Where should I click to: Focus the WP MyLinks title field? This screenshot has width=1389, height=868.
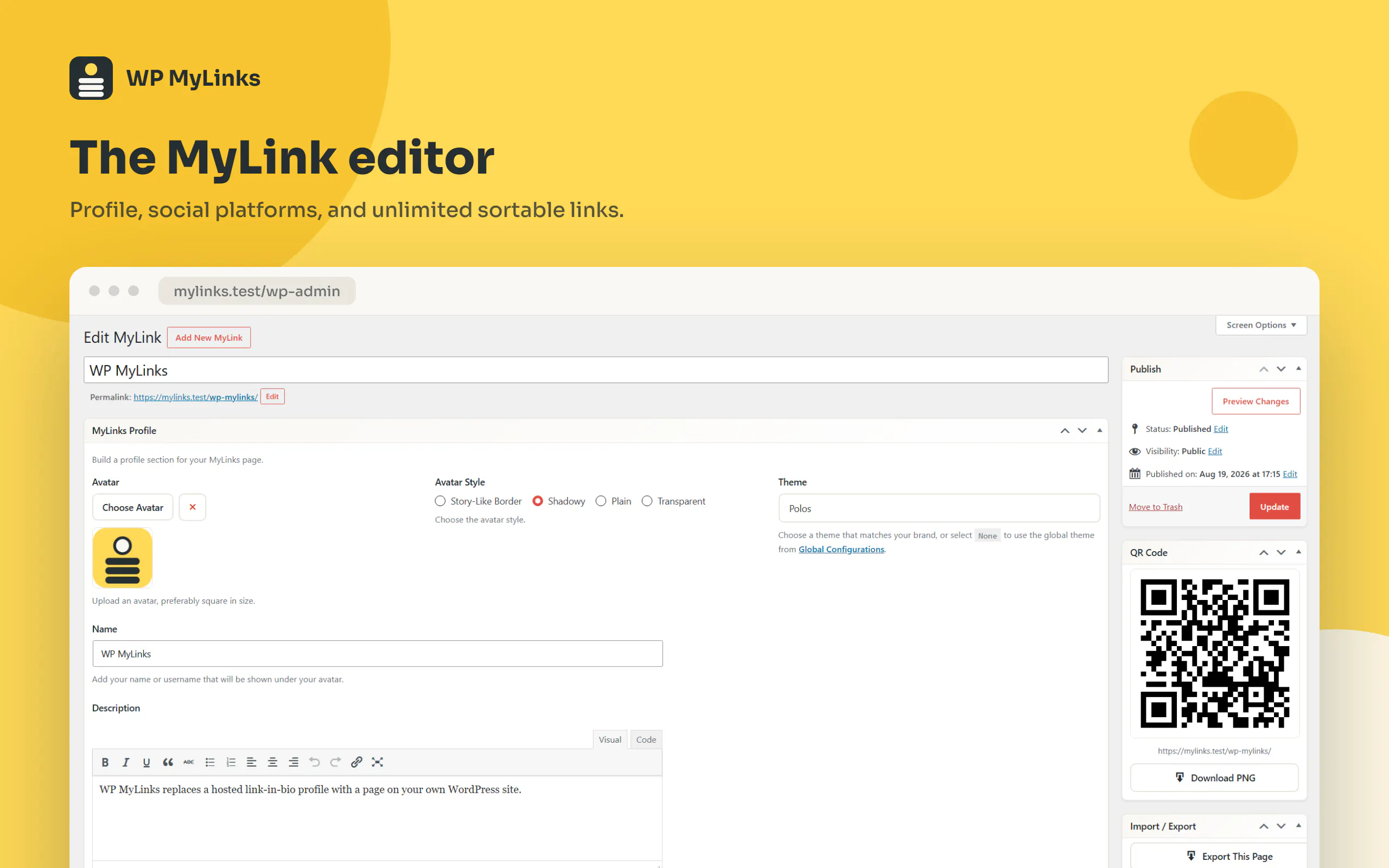click(596, 369)
